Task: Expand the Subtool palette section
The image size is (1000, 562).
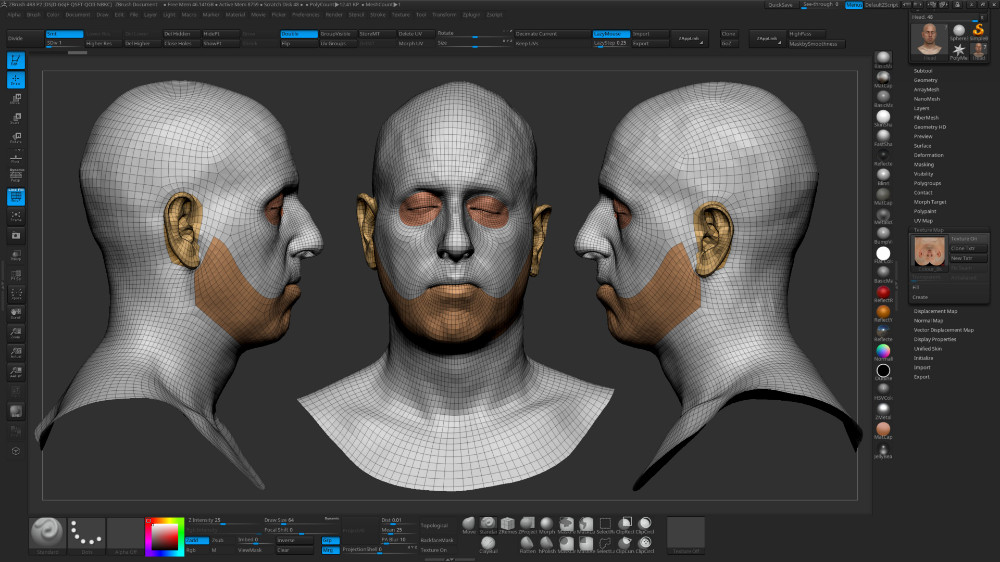Action: [x=923, y=71]
